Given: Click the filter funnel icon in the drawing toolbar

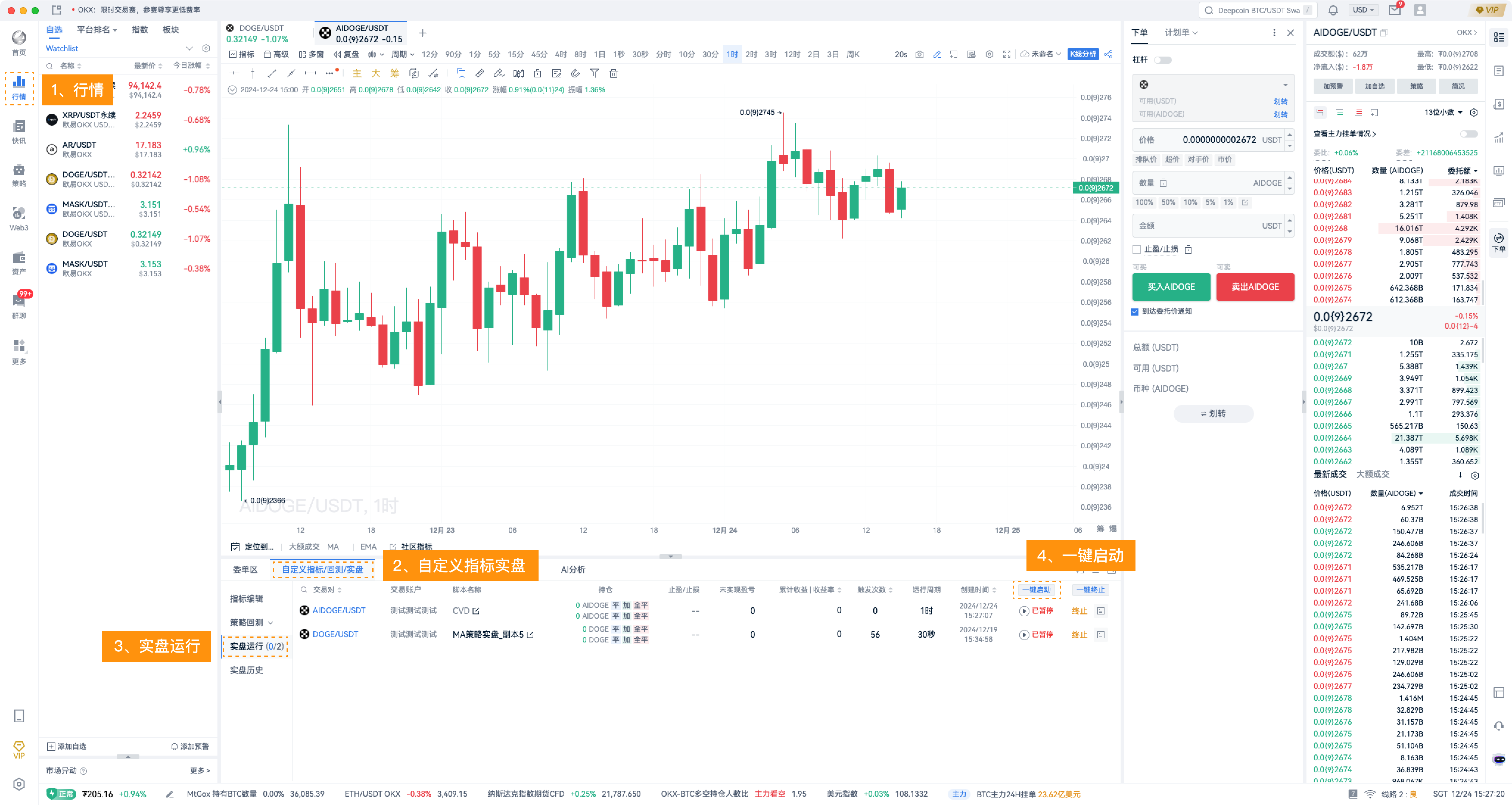Looking at the screenshot, I should click(x=594, y=73).
